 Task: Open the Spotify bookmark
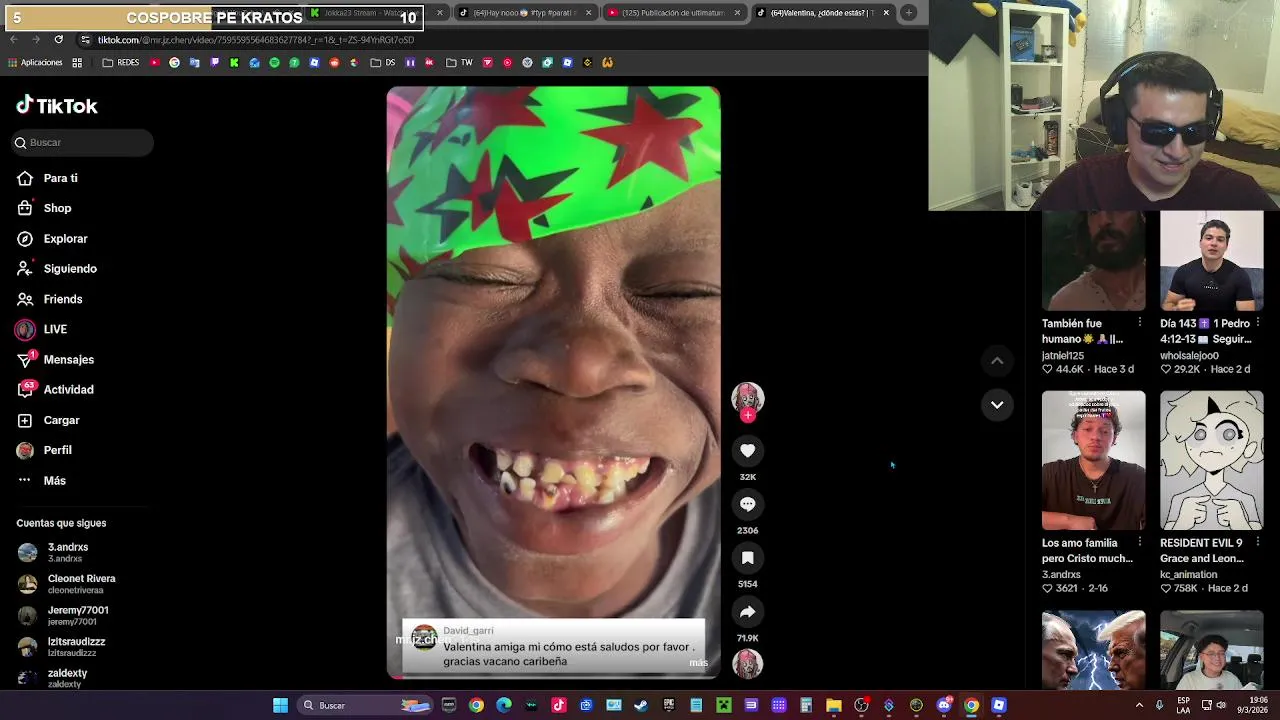pyautogui.click(x=274, y=62)
